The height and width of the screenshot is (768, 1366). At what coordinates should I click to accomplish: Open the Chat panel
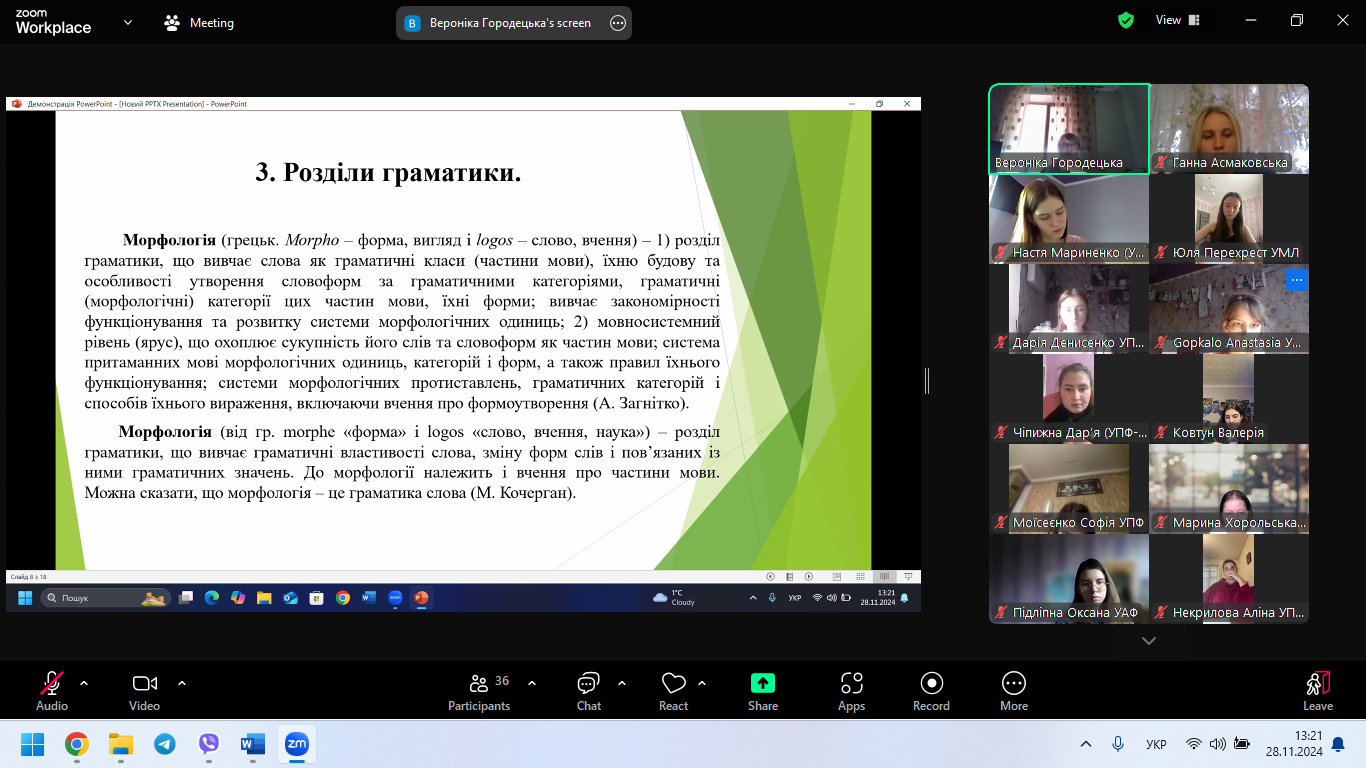pyautogui.click(x=588, y=691)
